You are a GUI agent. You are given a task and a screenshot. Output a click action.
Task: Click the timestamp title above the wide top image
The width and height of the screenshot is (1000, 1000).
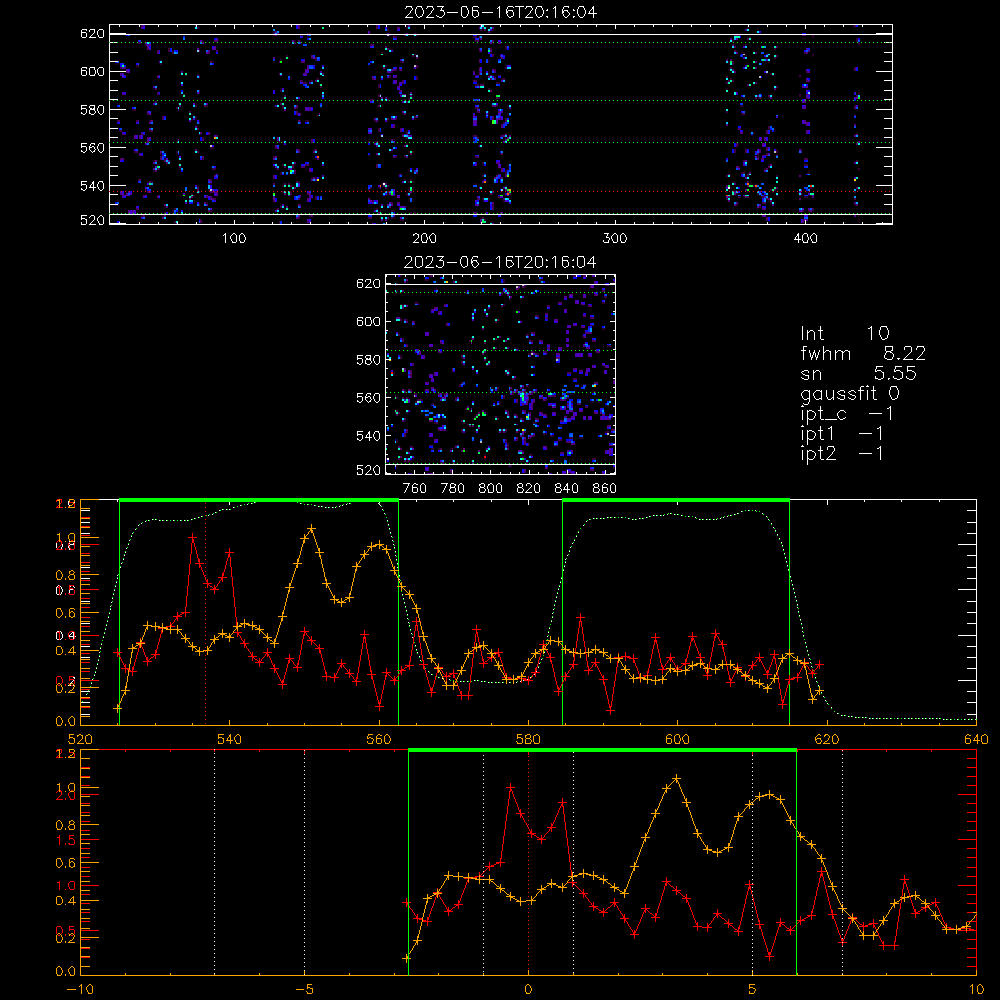pyautogui.click(x=501, y=12)
